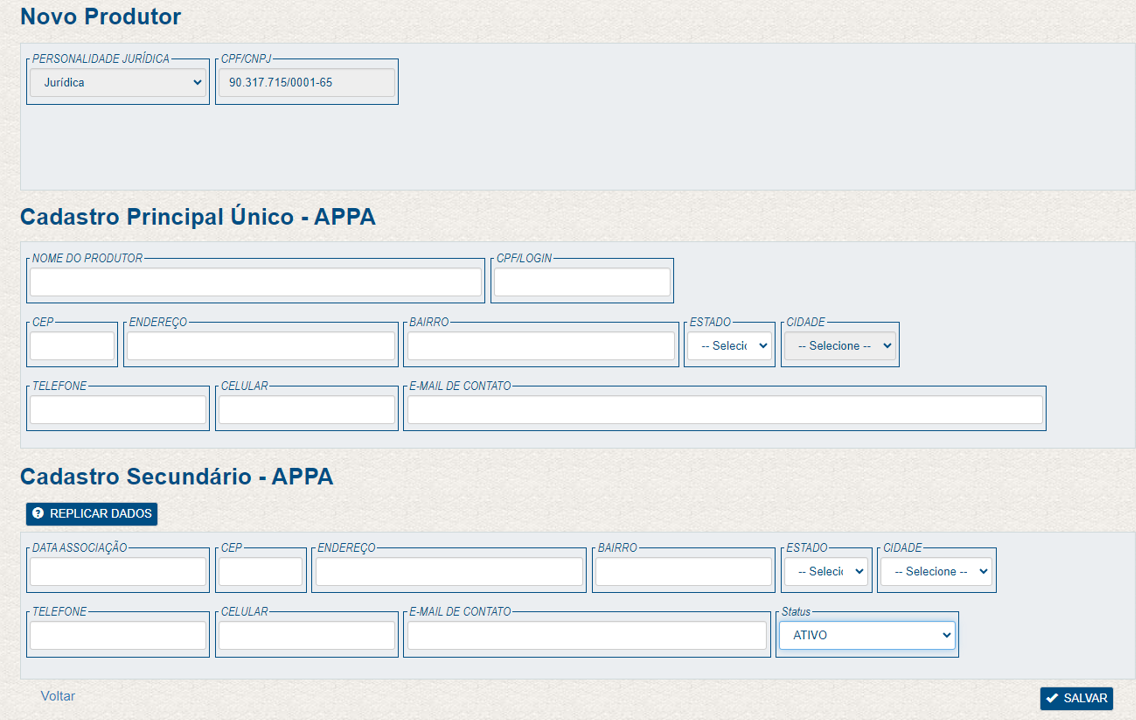
Task: Click the CPF/CNPJ field
Action: click(306, 83)
